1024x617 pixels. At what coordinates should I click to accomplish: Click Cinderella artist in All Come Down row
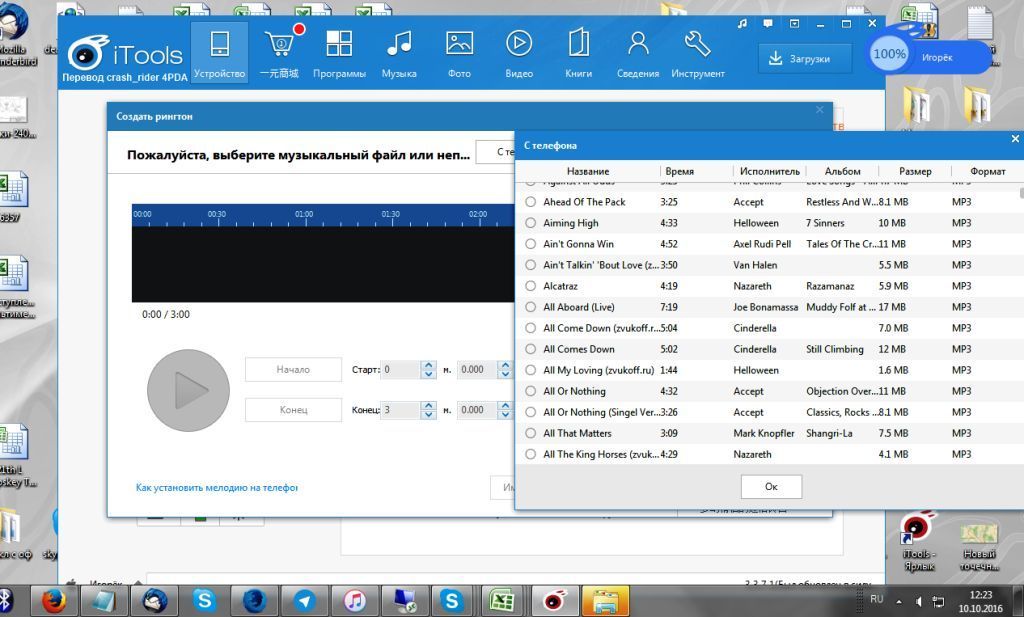click(x=755, y=328)
